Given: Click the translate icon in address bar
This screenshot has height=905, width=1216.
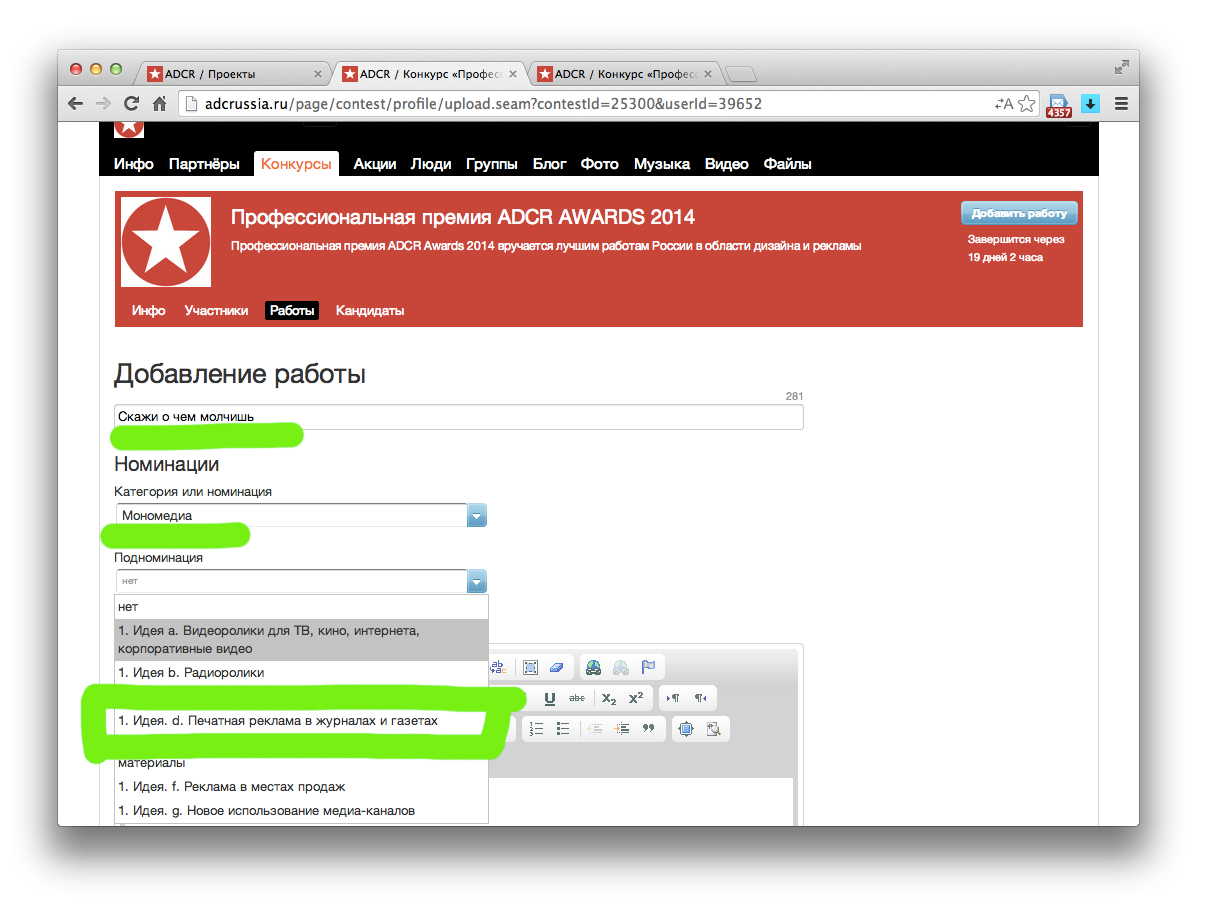Looking at the screenshot, I should tap(1004, 103).
